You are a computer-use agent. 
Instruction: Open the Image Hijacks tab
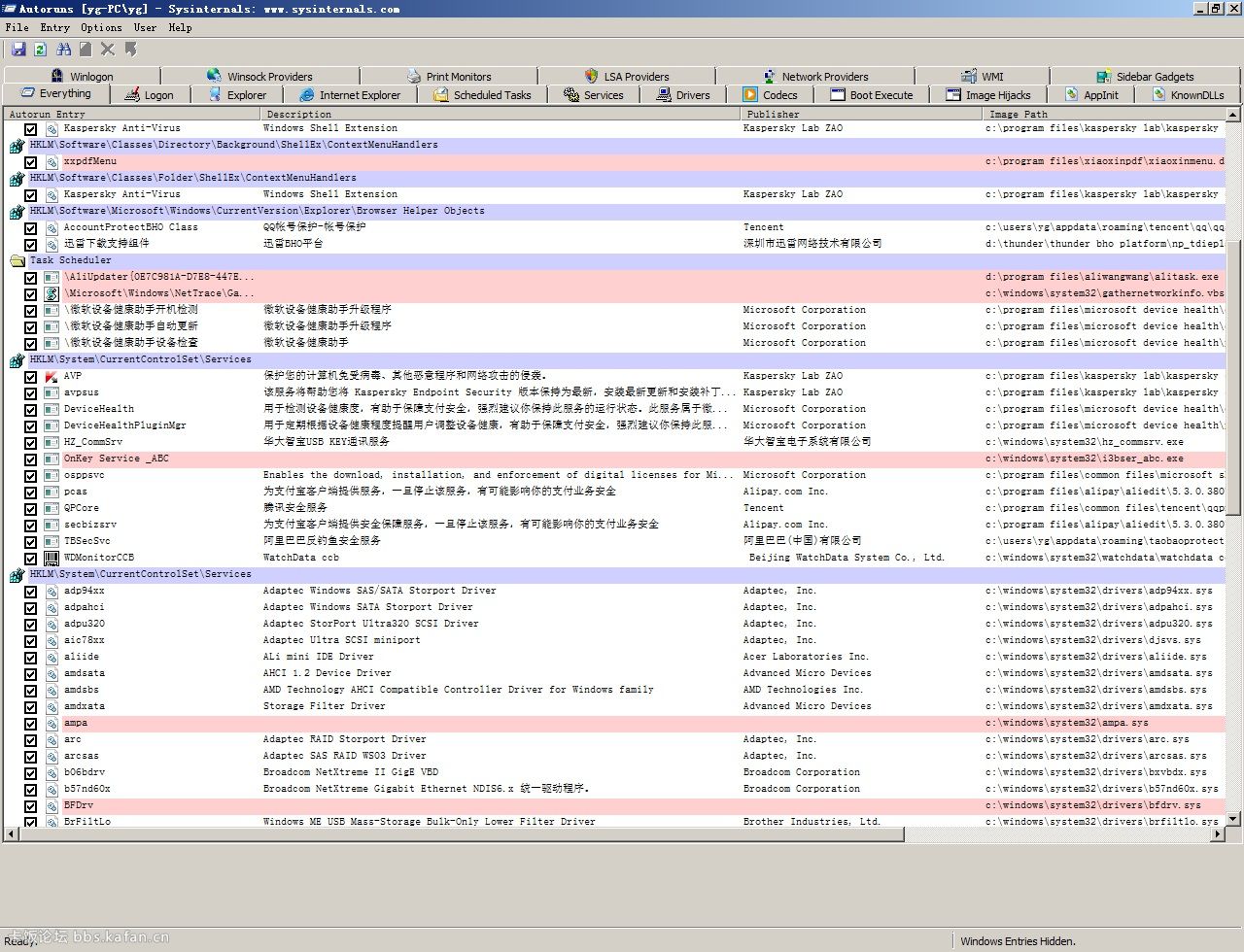[x=987, y=95]
